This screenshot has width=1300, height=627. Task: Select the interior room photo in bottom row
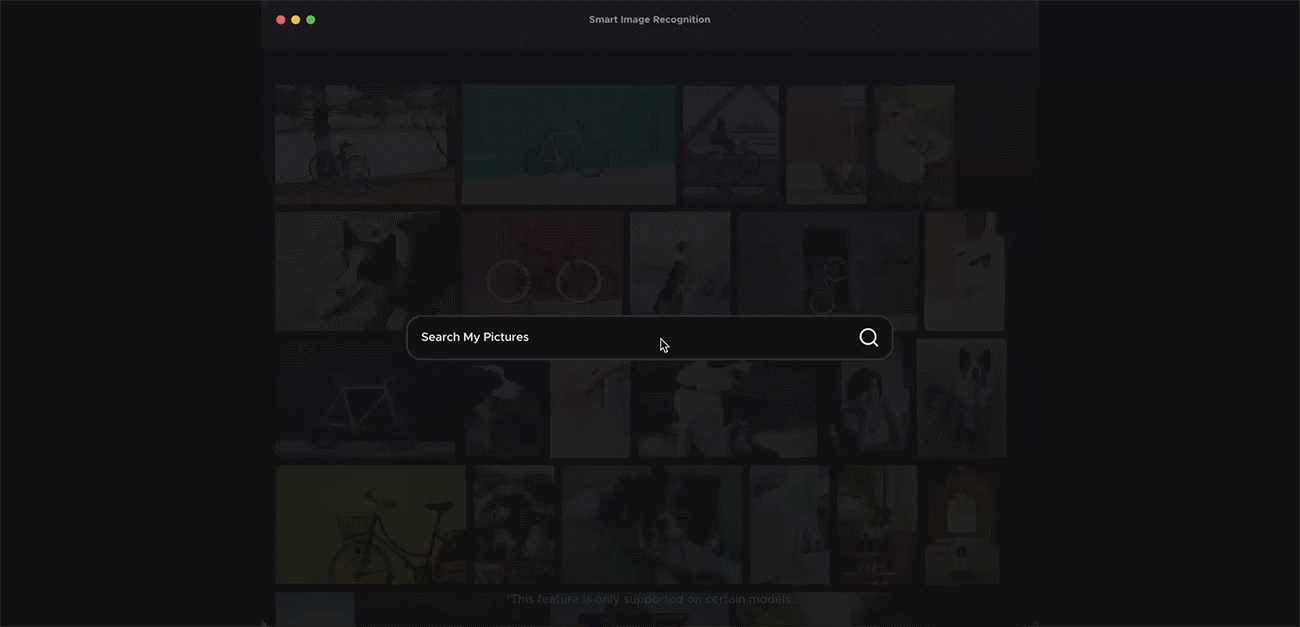click(x=877, y=525)
